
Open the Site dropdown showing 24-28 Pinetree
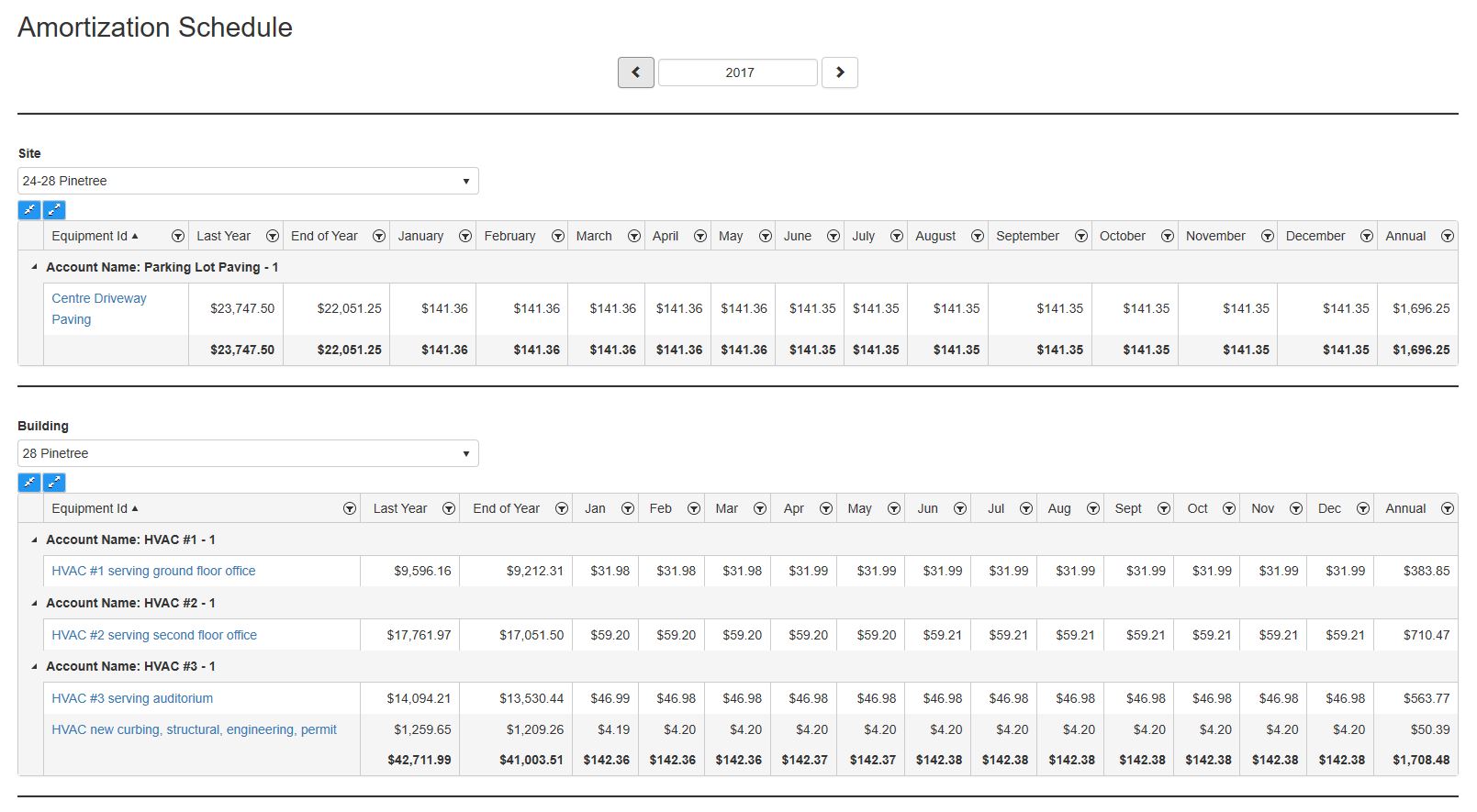(248, 181)
